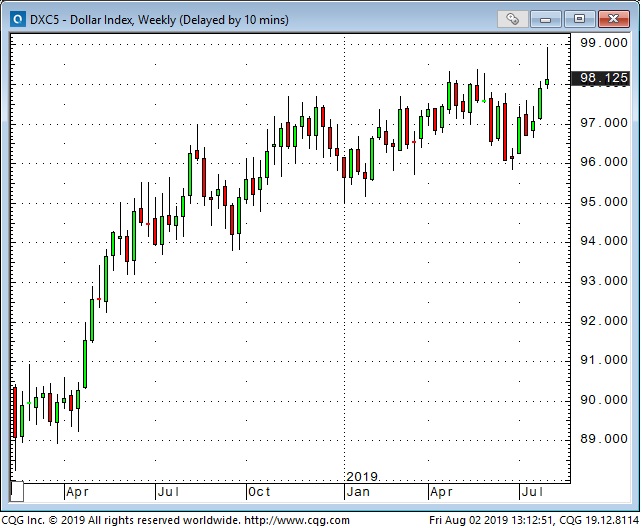642x528 pixels.
Task: Click the first Jul label on time axis
Action: (x=168, y=492)
